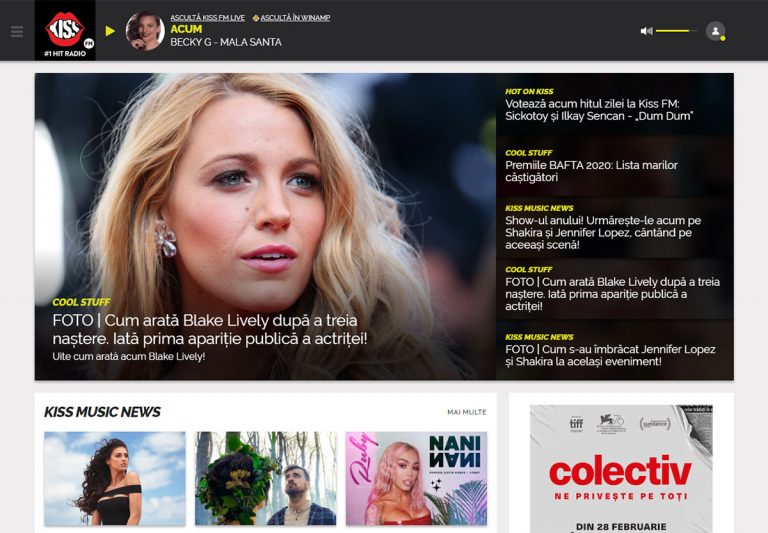Click 'Ascultă în Winamp' link
The height and width of the screenshot is (533, 768).
point(295,18)
